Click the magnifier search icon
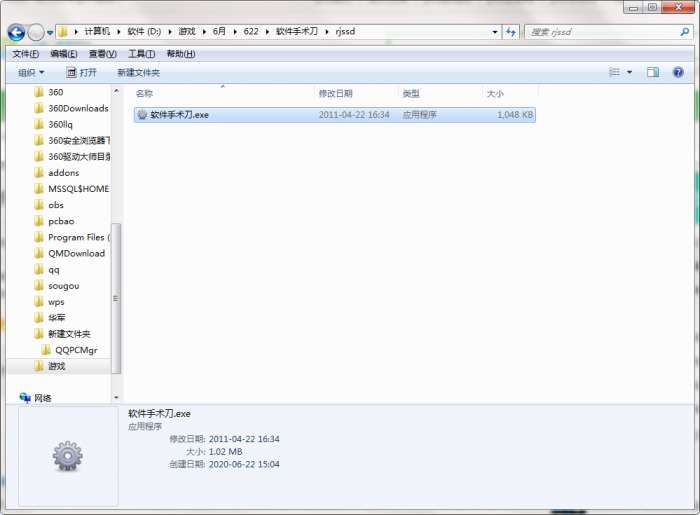Image resolution: width=700 pixels, height=515 pixels. click(685, 32)
